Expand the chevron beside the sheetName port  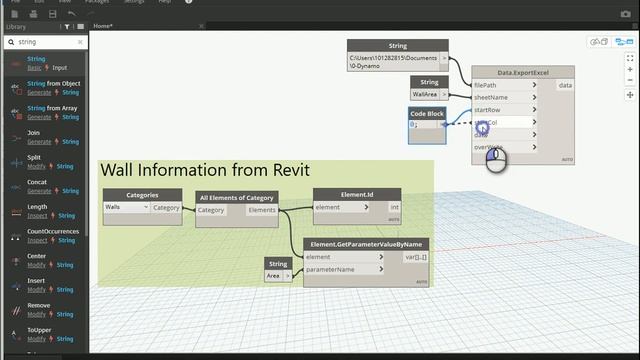click(534, 97)
